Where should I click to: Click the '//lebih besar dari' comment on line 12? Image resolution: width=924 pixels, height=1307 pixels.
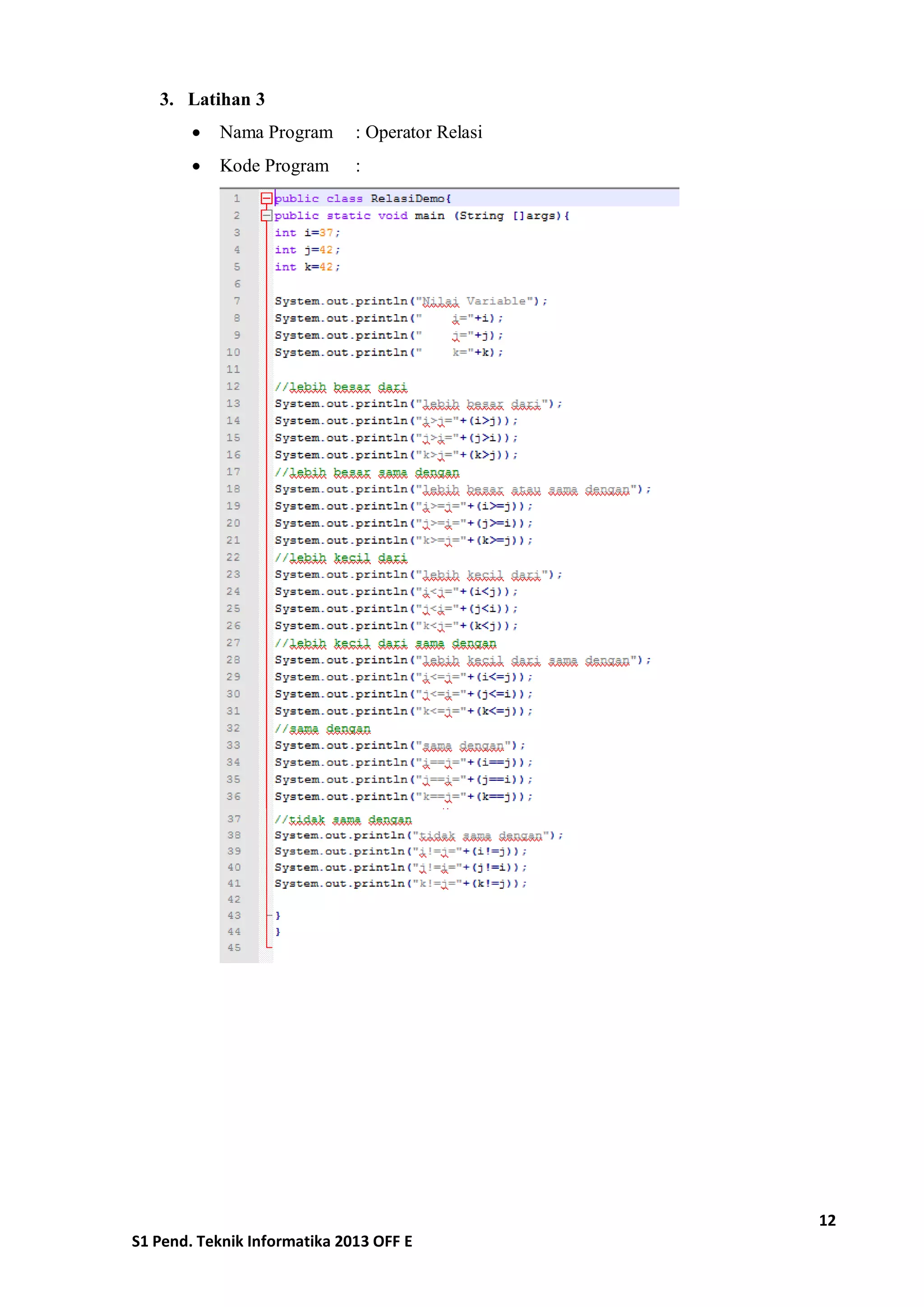point(341,387)
